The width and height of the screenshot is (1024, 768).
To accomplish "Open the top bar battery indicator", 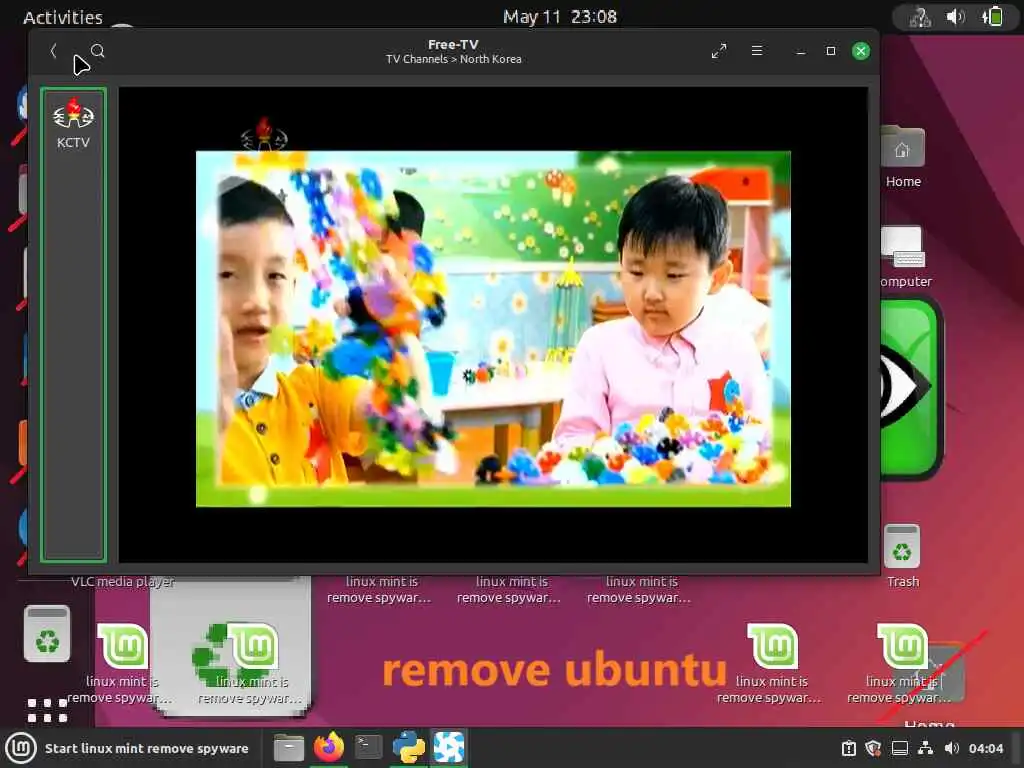I will (x=992, y=17).
